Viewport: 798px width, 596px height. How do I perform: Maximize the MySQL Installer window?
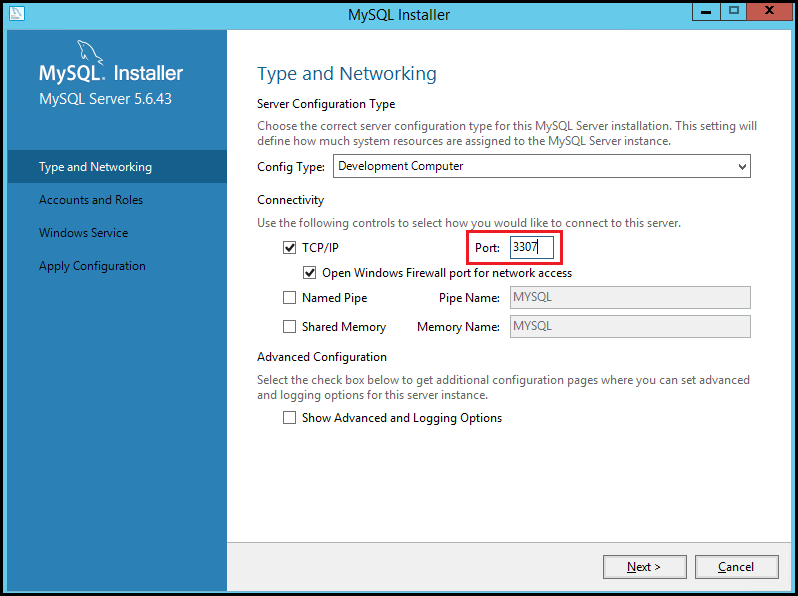click(733, 11)
